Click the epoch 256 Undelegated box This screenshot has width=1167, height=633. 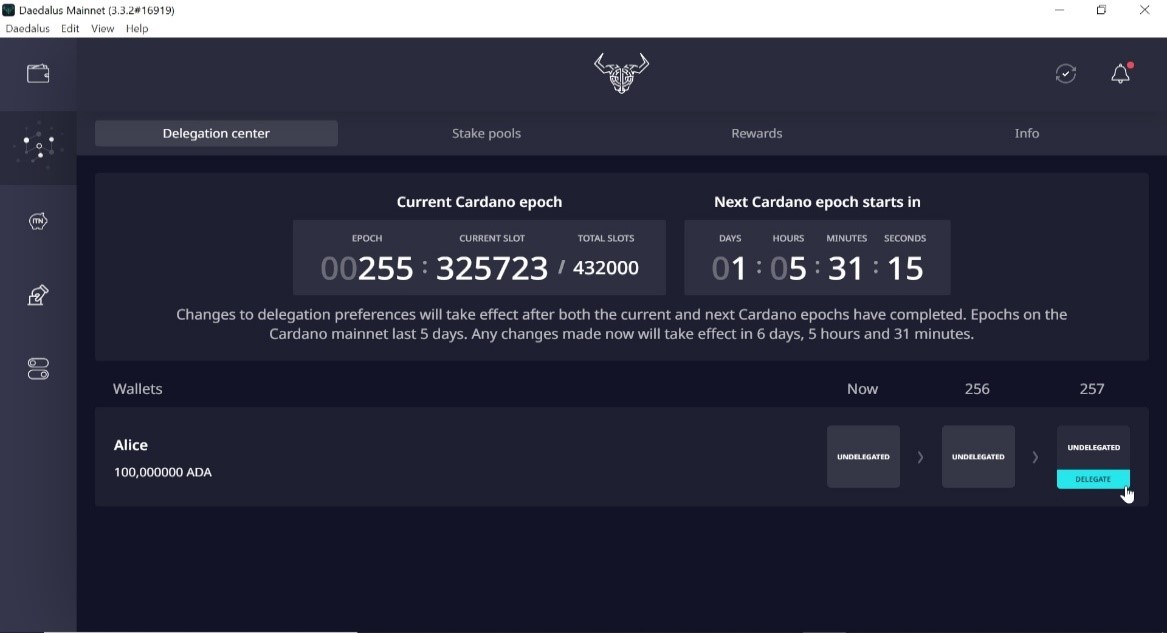point(978,457)
